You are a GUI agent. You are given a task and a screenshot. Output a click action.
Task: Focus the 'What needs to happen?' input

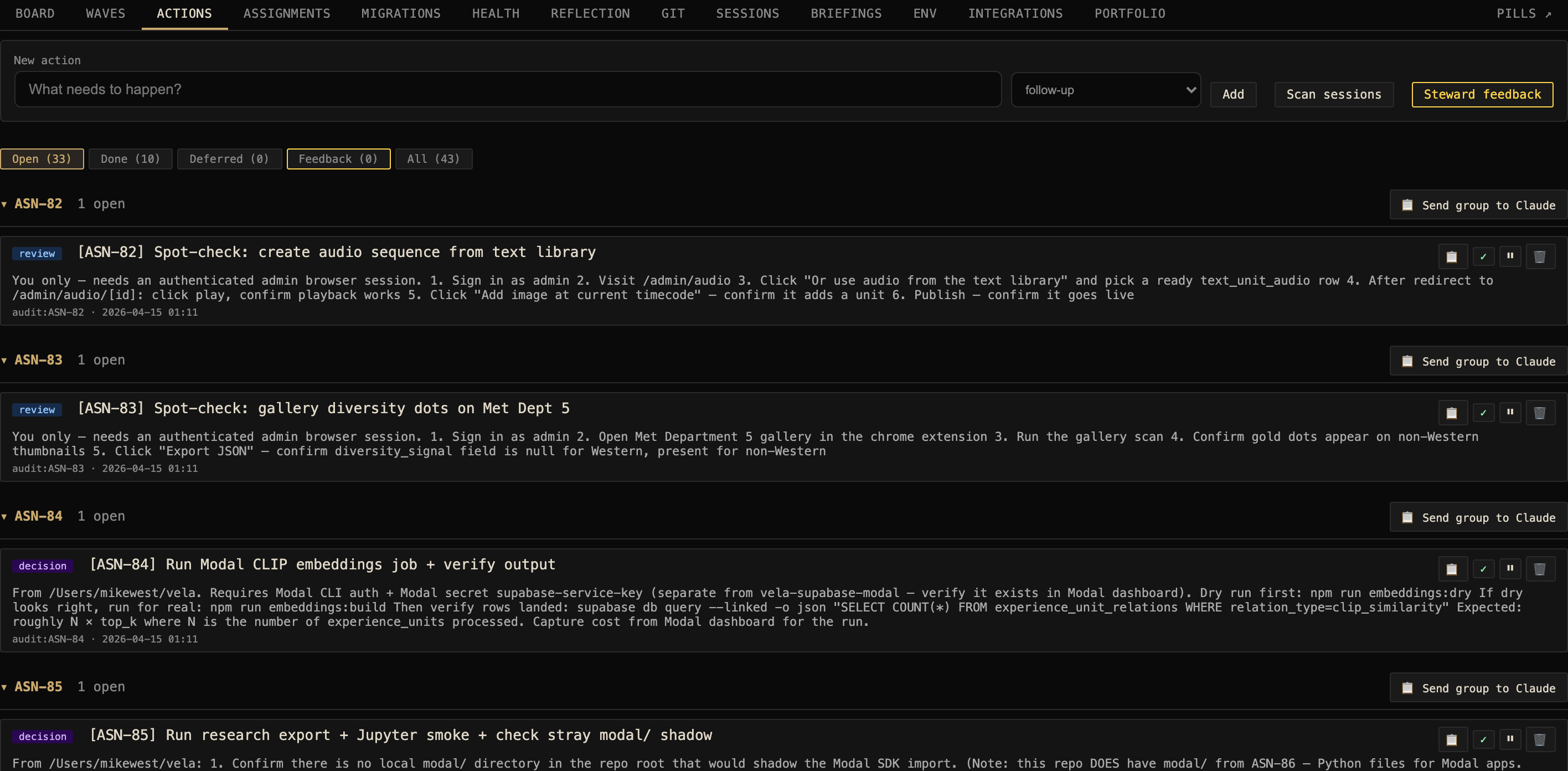click(x=508, y=90)
